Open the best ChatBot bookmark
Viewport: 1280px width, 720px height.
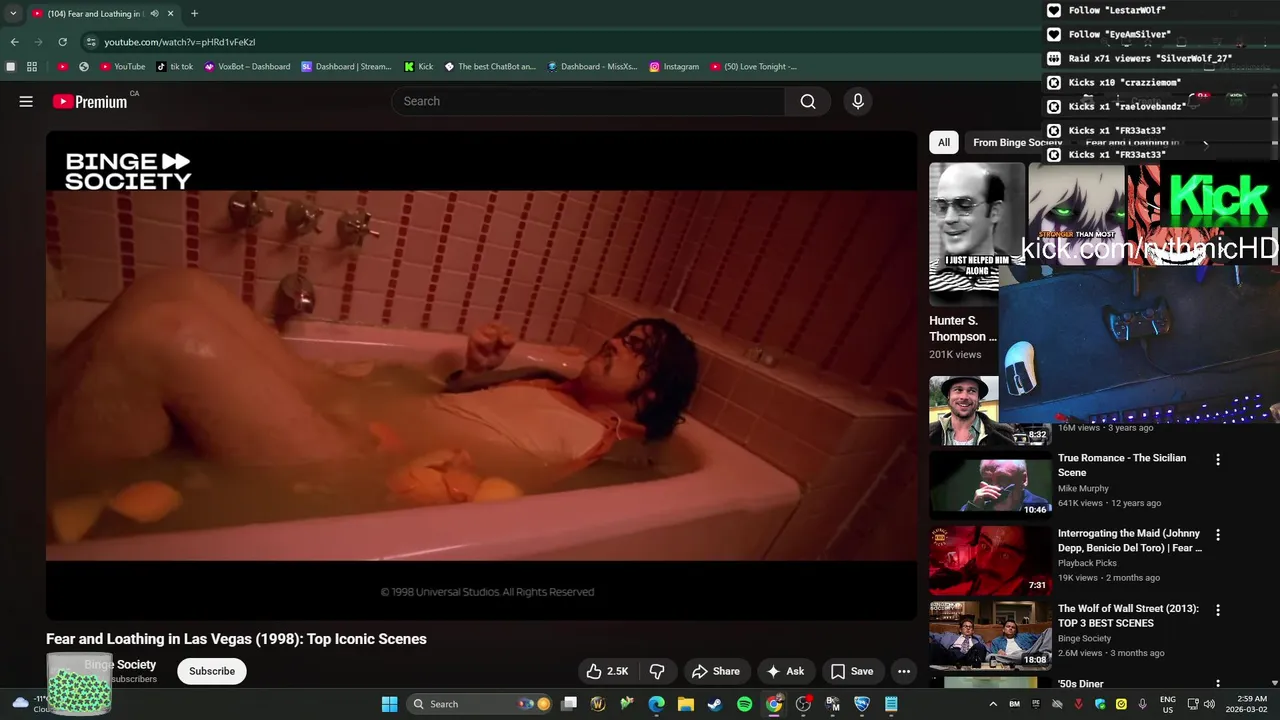tap(490, 67)
